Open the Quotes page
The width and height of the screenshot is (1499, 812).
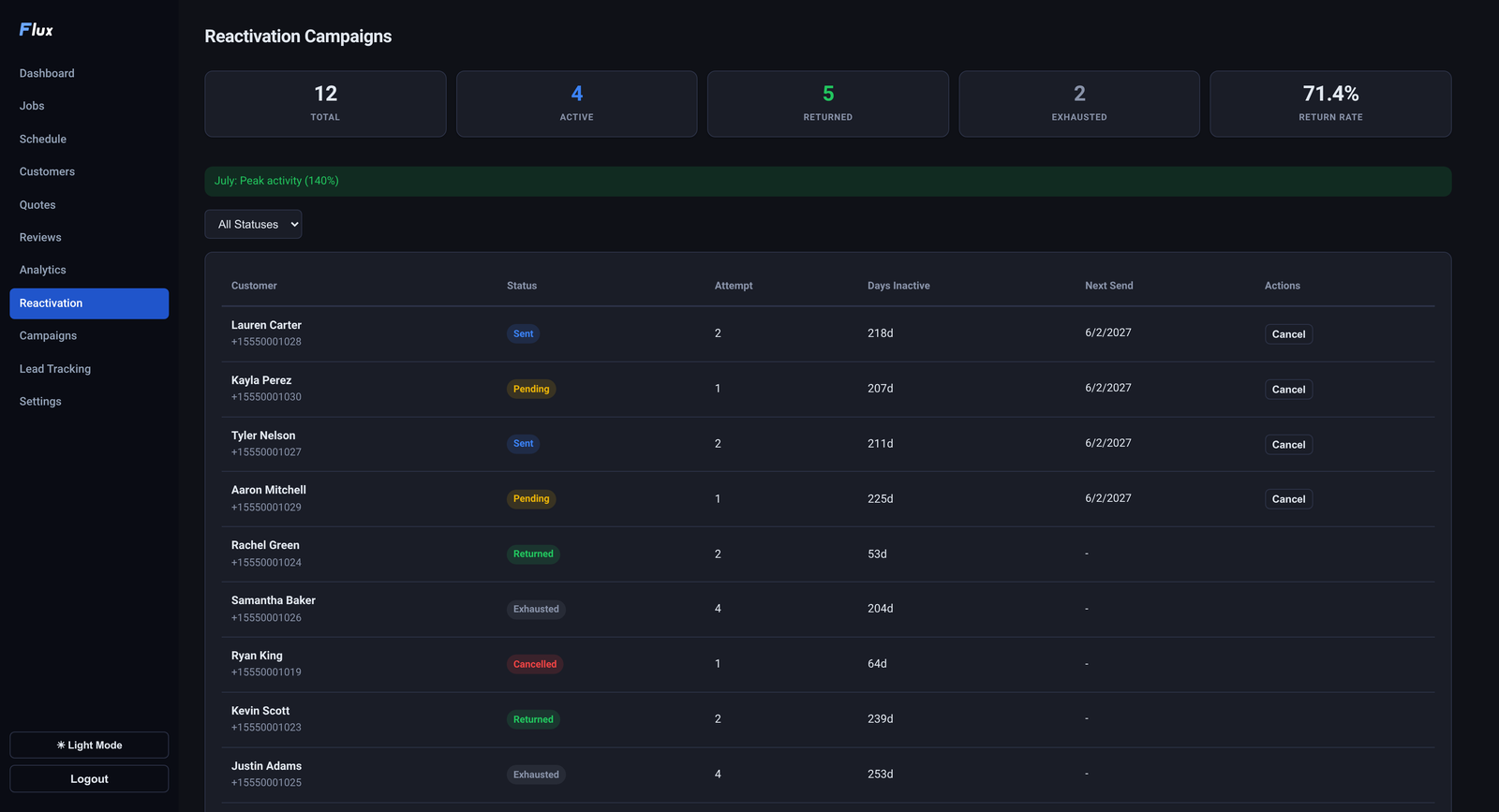[89, 205]
